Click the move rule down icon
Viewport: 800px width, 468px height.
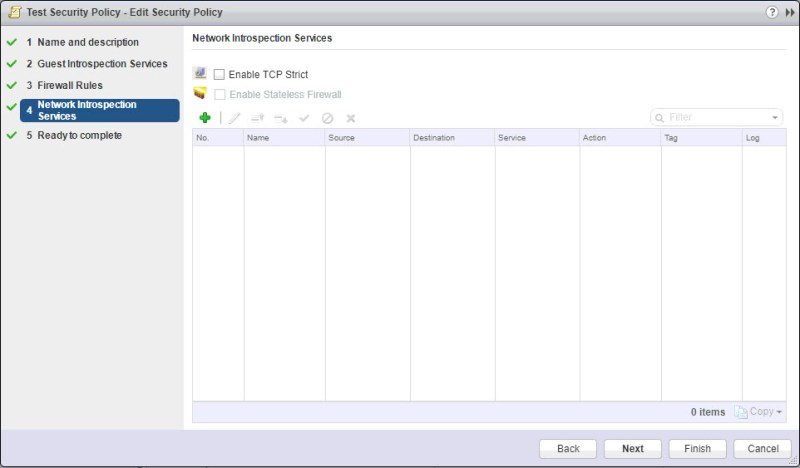[281, 118]
